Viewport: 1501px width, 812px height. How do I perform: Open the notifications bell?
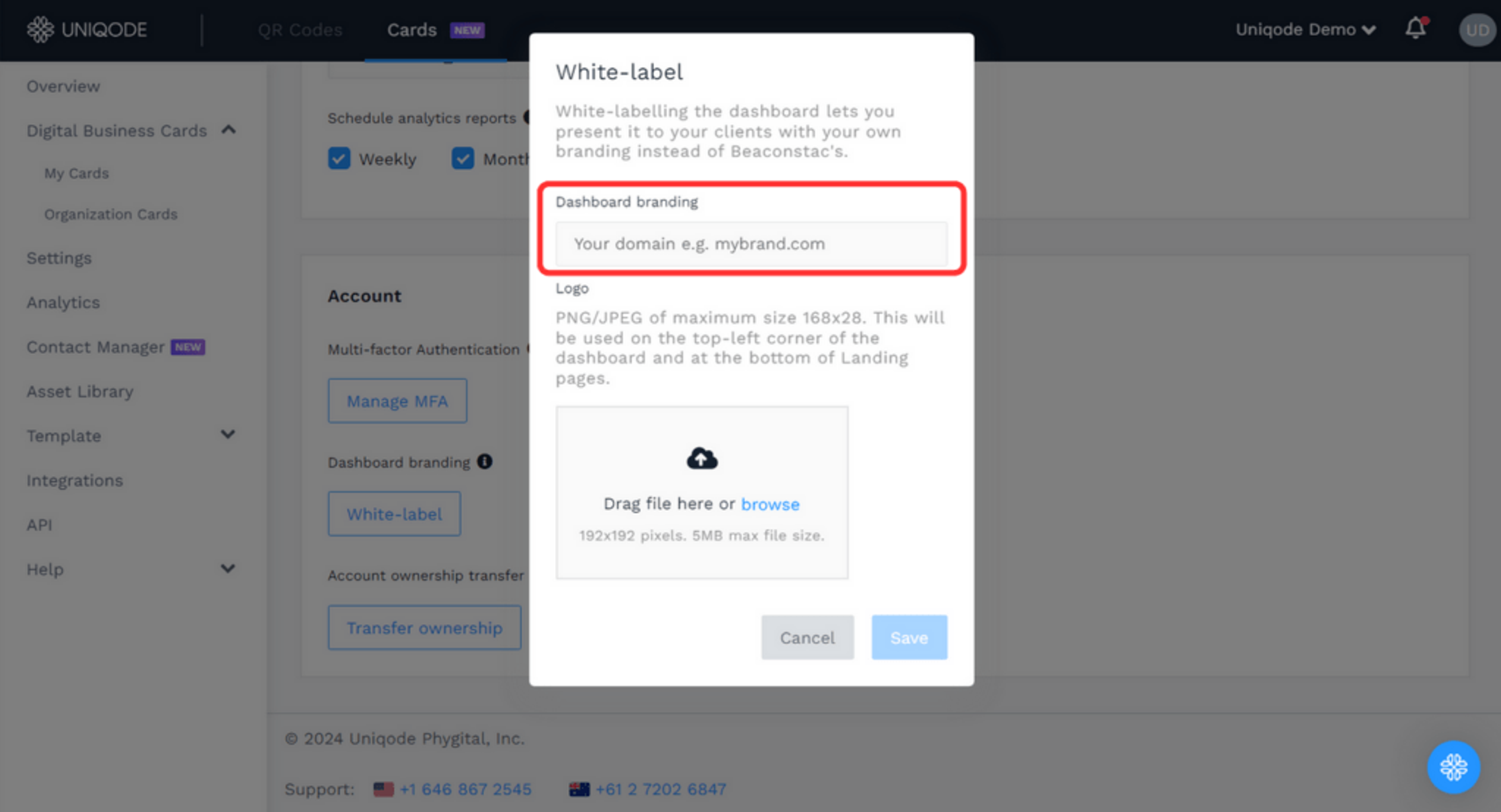point(1415,28)
